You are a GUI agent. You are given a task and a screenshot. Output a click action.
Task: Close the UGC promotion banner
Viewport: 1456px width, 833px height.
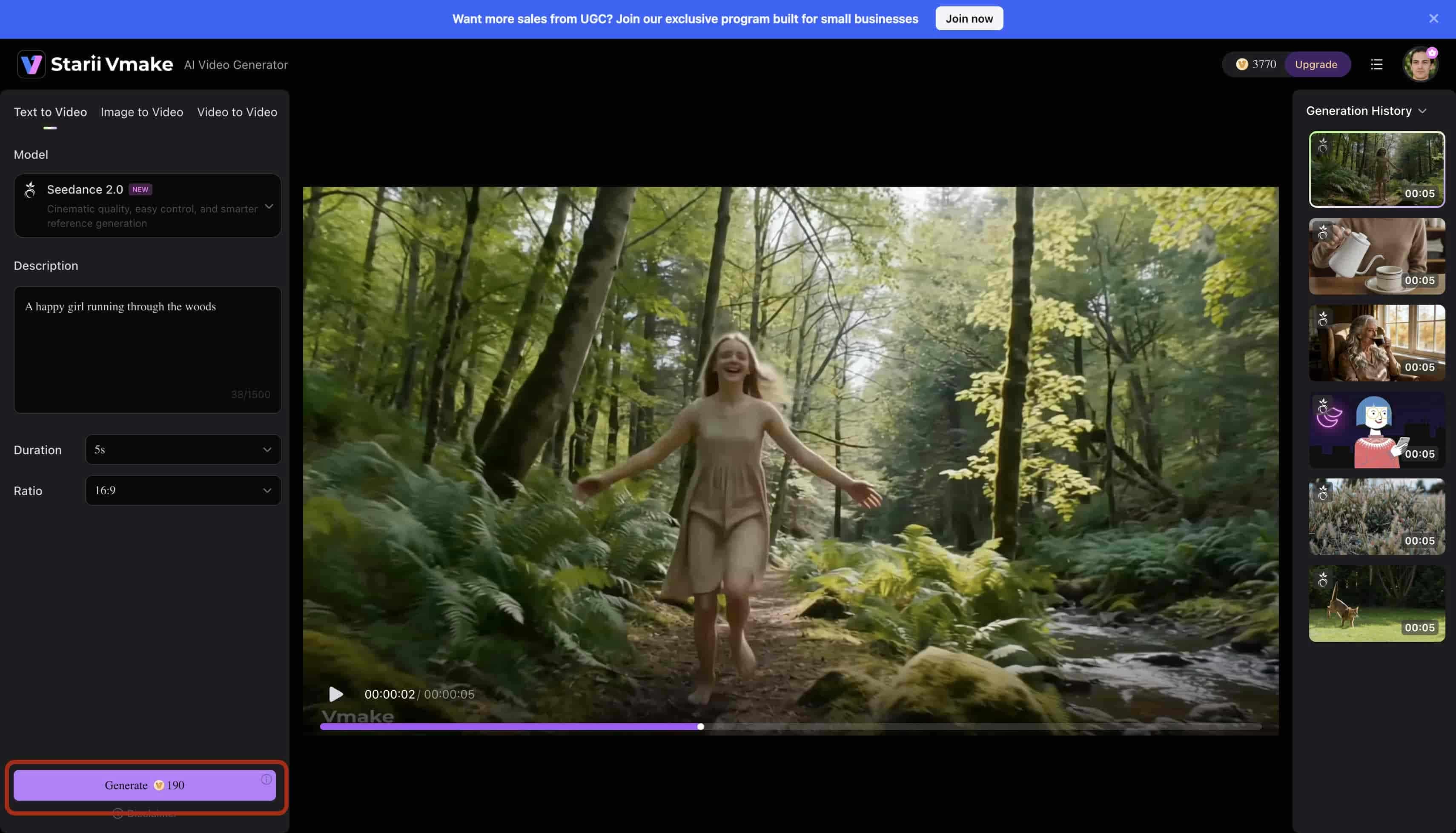click(1433, 18)
